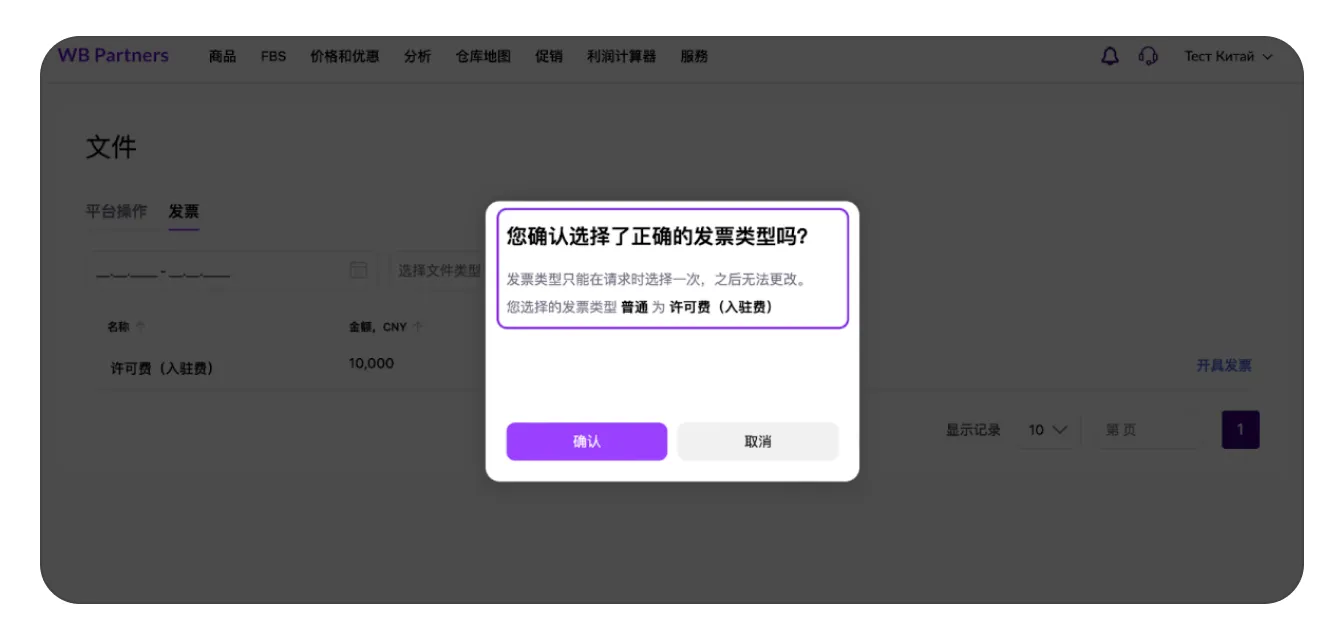Image resolution: width=1344 pixels, height=640 pixels.
Task: Sort by 金额, CNY column arrow
Action: [418, 326]
